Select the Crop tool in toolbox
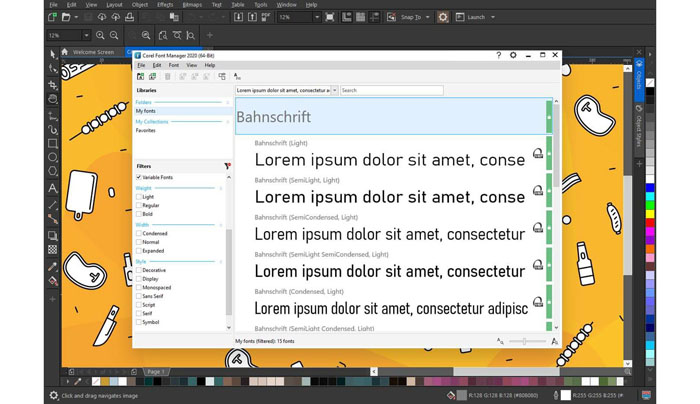 [x=53, y=85]
